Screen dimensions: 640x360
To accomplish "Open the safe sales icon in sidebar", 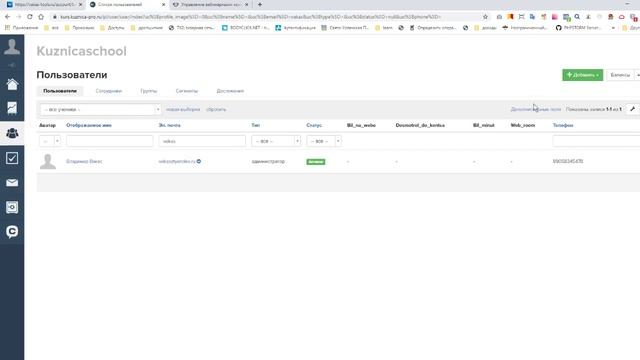I will 12,207.
